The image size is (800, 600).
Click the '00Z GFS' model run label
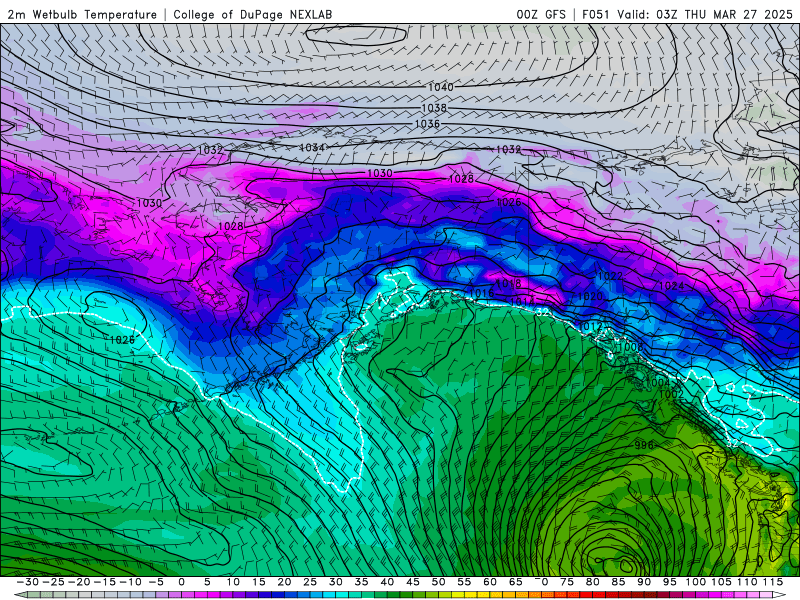[x=541, y=15]
